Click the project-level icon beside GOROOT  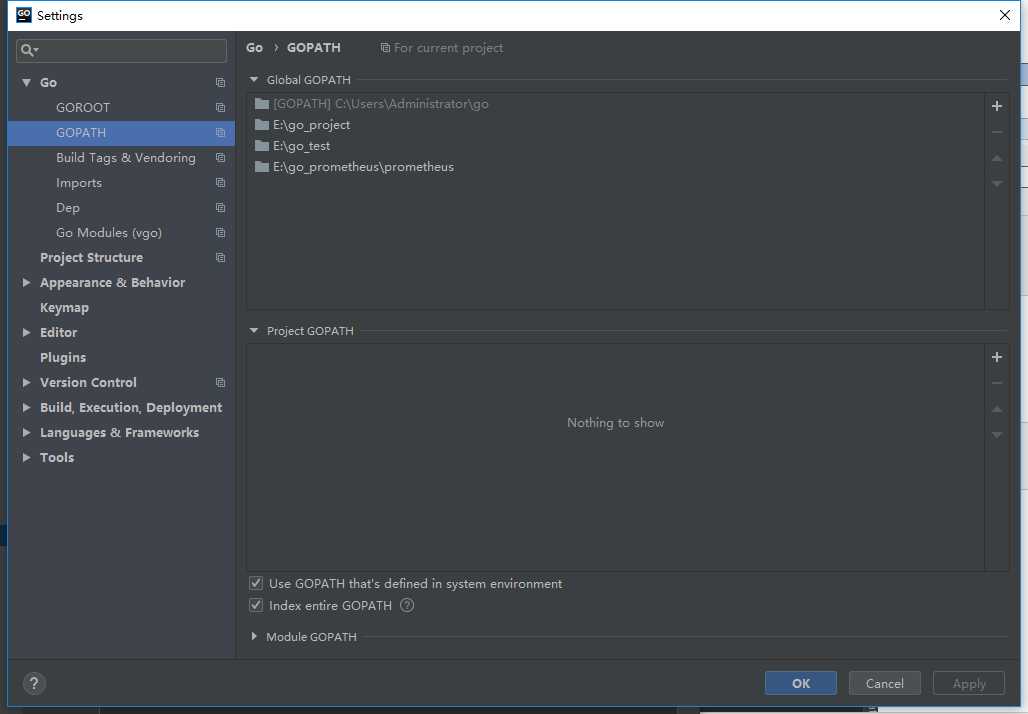220,108
